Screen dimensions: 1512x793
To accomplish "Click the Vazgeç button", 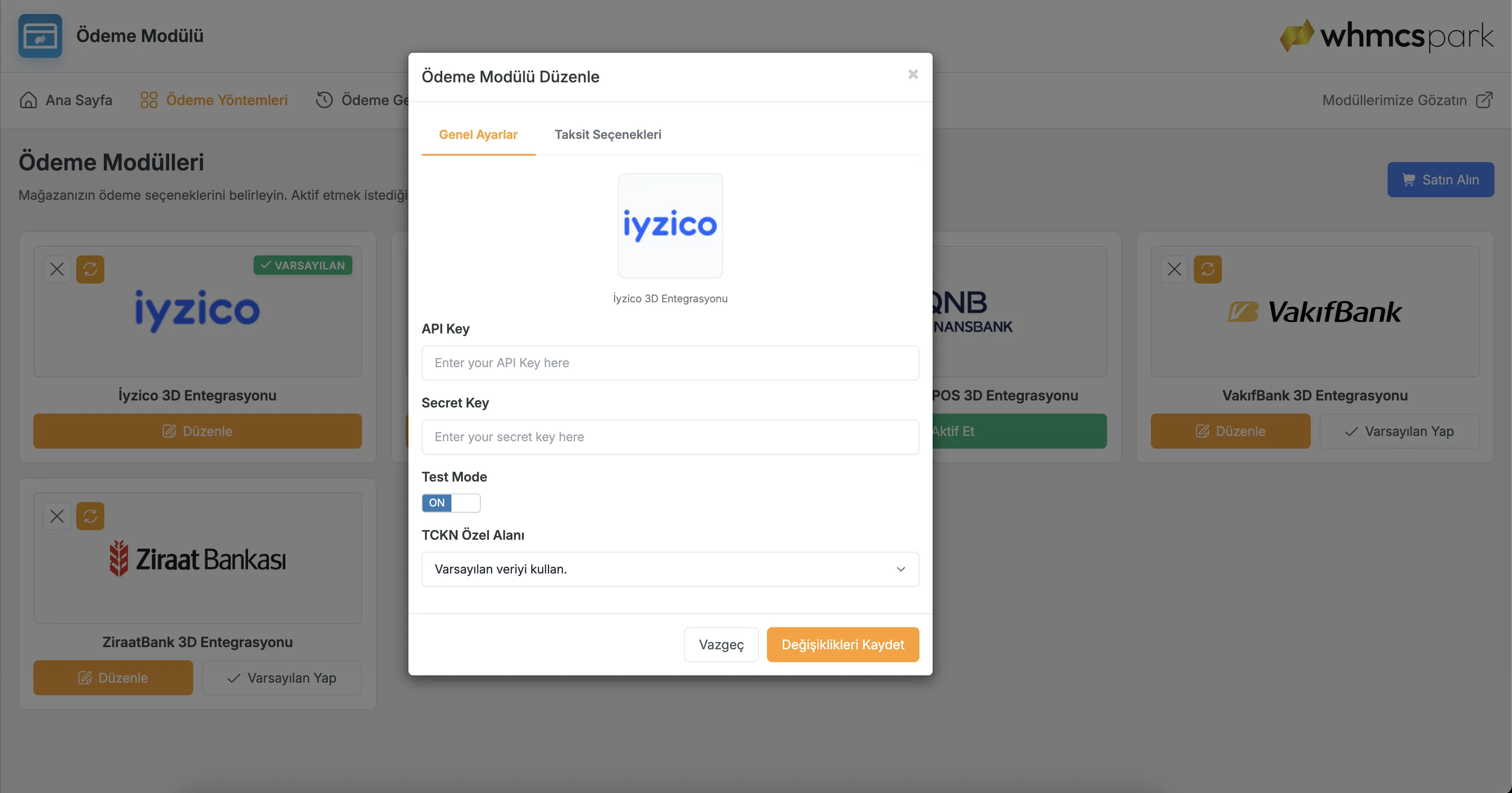I will coord(721,644).
